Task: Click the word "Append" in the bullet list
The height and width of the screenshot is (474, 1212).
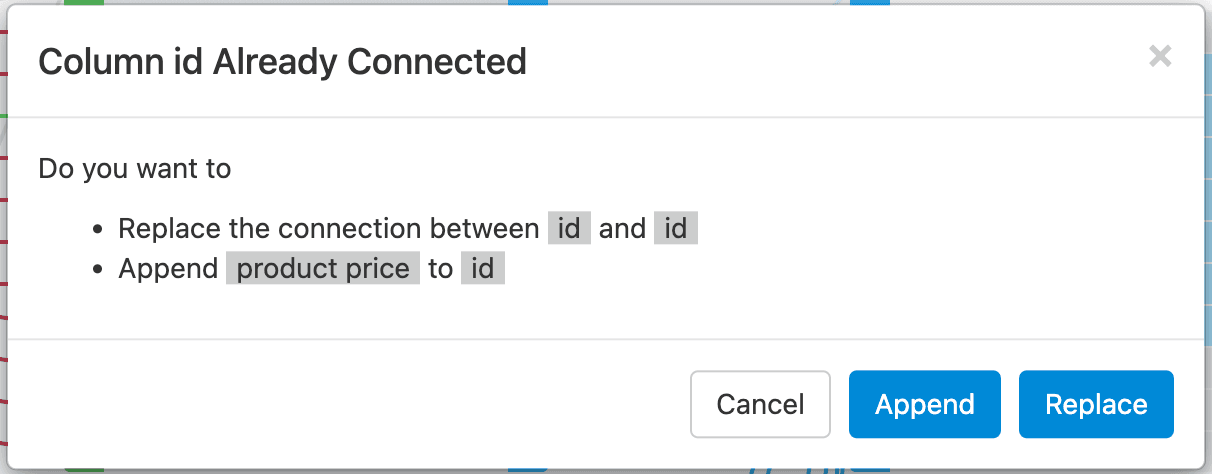Action: 168,269
